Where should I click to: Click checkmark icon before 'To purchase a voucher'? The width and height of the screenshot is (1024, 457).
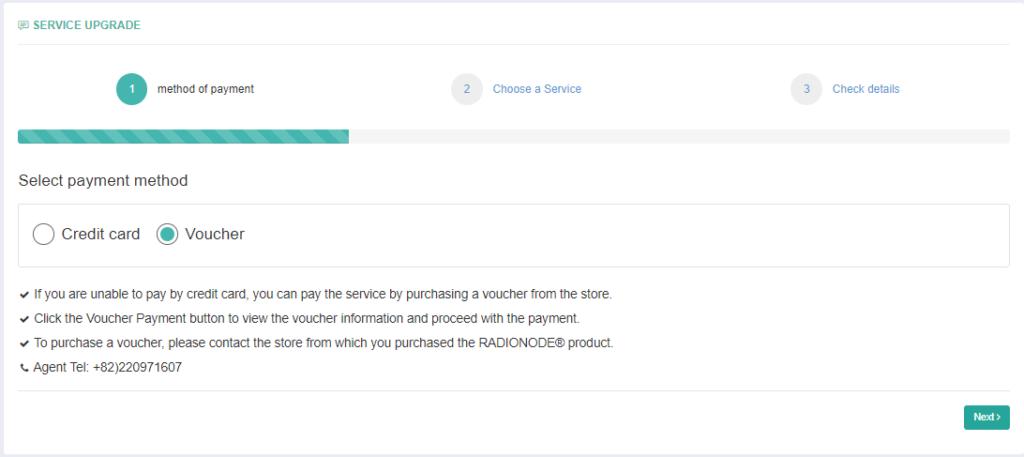pos(24,343)
